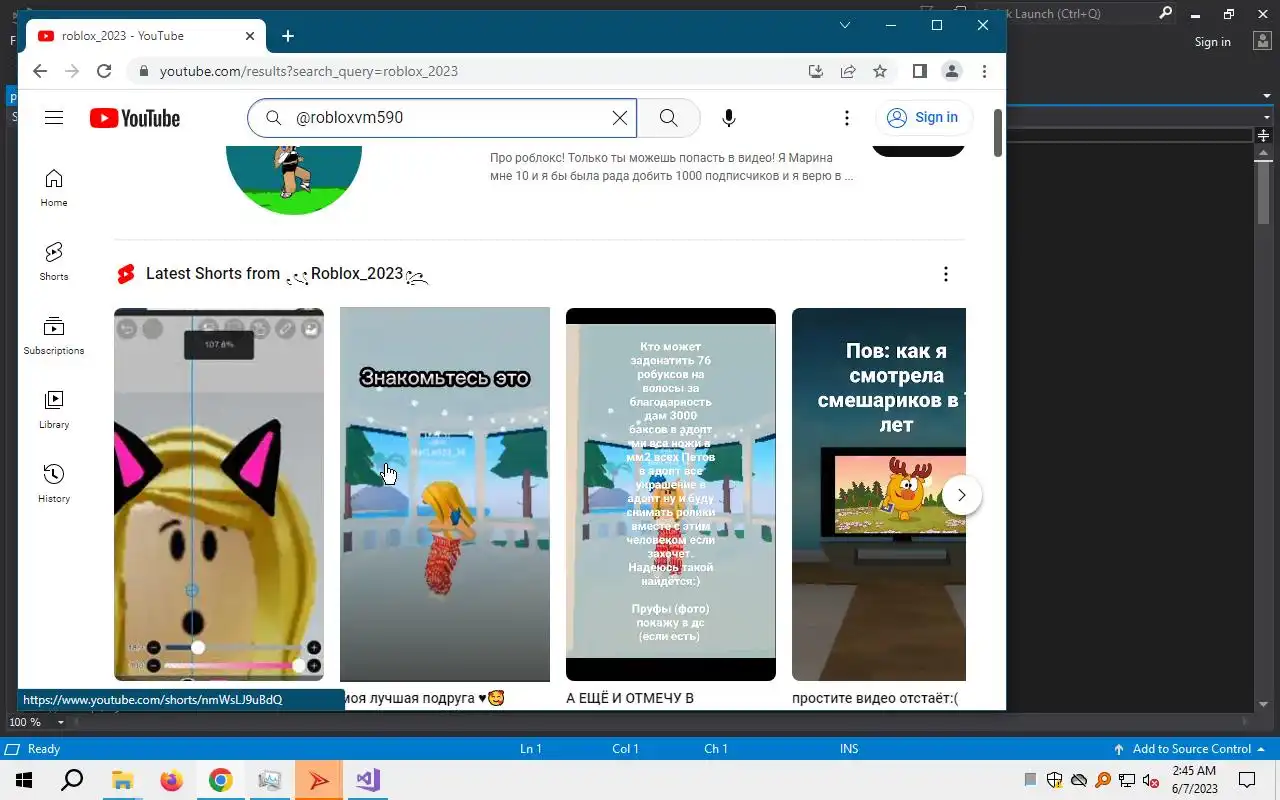Open the cat-ears face Short thumbnail

(219, 494)
